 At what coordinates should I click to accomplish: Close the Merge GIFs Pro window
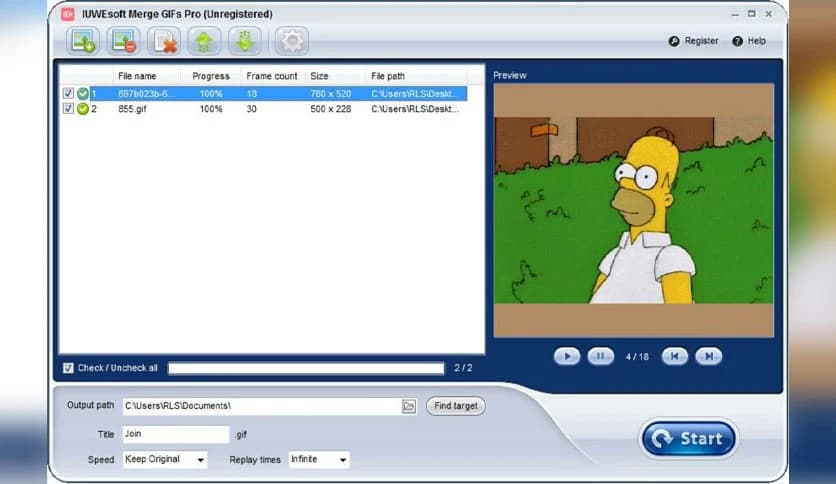(769, 14)
